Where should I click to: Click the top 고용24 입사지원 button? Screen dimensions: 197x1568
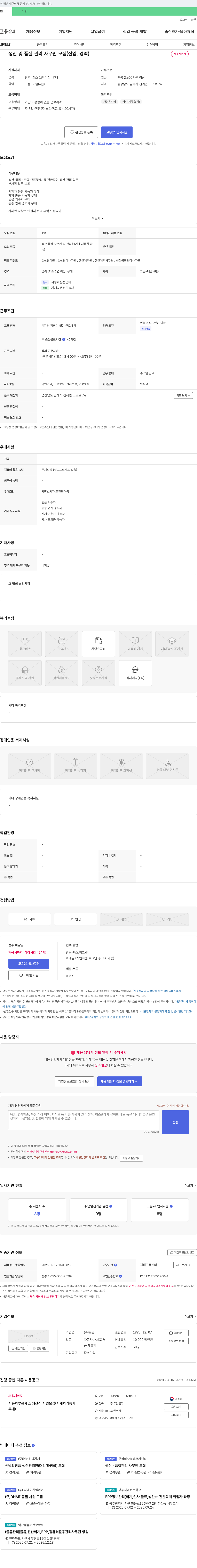coord(117,132)
